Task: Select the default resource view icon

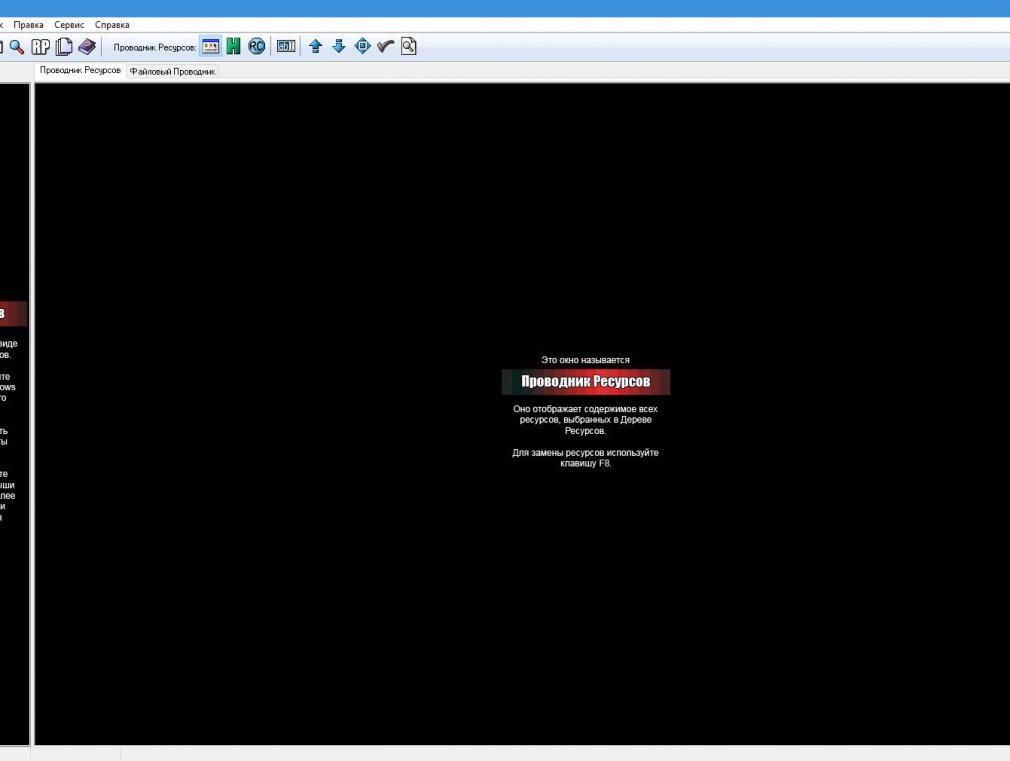Action: (211, 46)
